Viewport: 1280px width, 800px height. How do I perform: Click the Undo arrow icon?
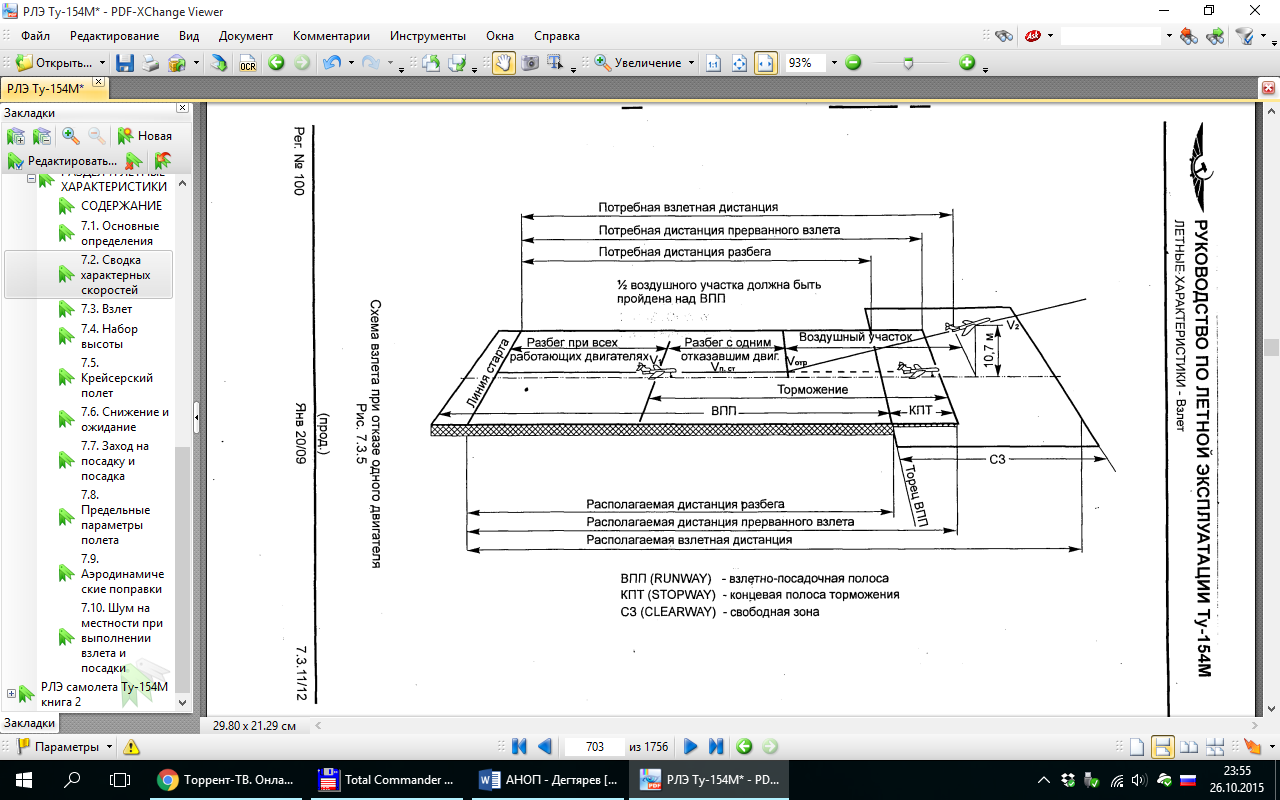click(x=332, y=63)
